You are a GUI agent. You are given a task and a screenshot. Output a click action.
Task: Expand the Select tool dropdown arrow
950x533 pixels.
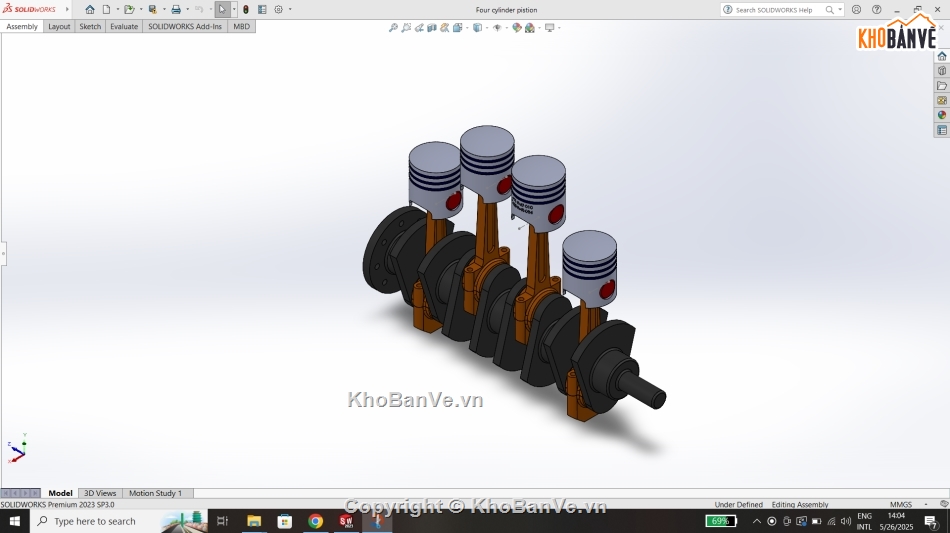pyautogui.click(x=234, y=10)
